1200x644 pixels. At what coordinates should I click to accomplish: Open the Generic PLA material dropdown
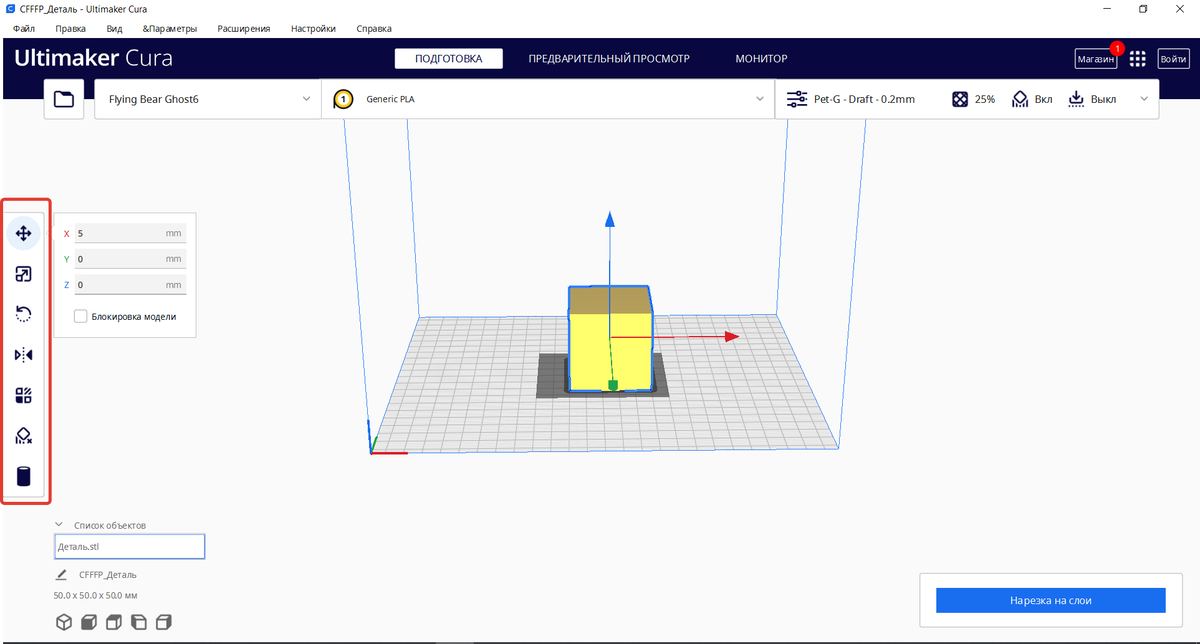click(x=548, y=99)
